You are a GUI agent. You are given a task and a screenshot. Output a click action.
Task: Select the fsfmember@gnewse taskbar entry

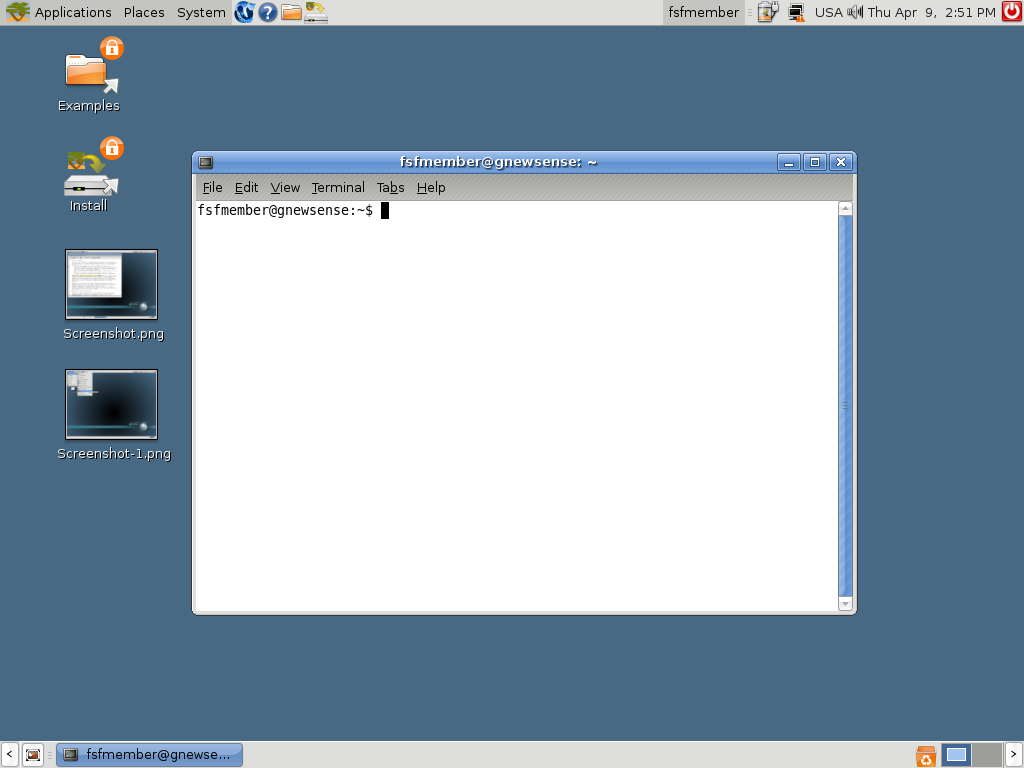point(148,754)
